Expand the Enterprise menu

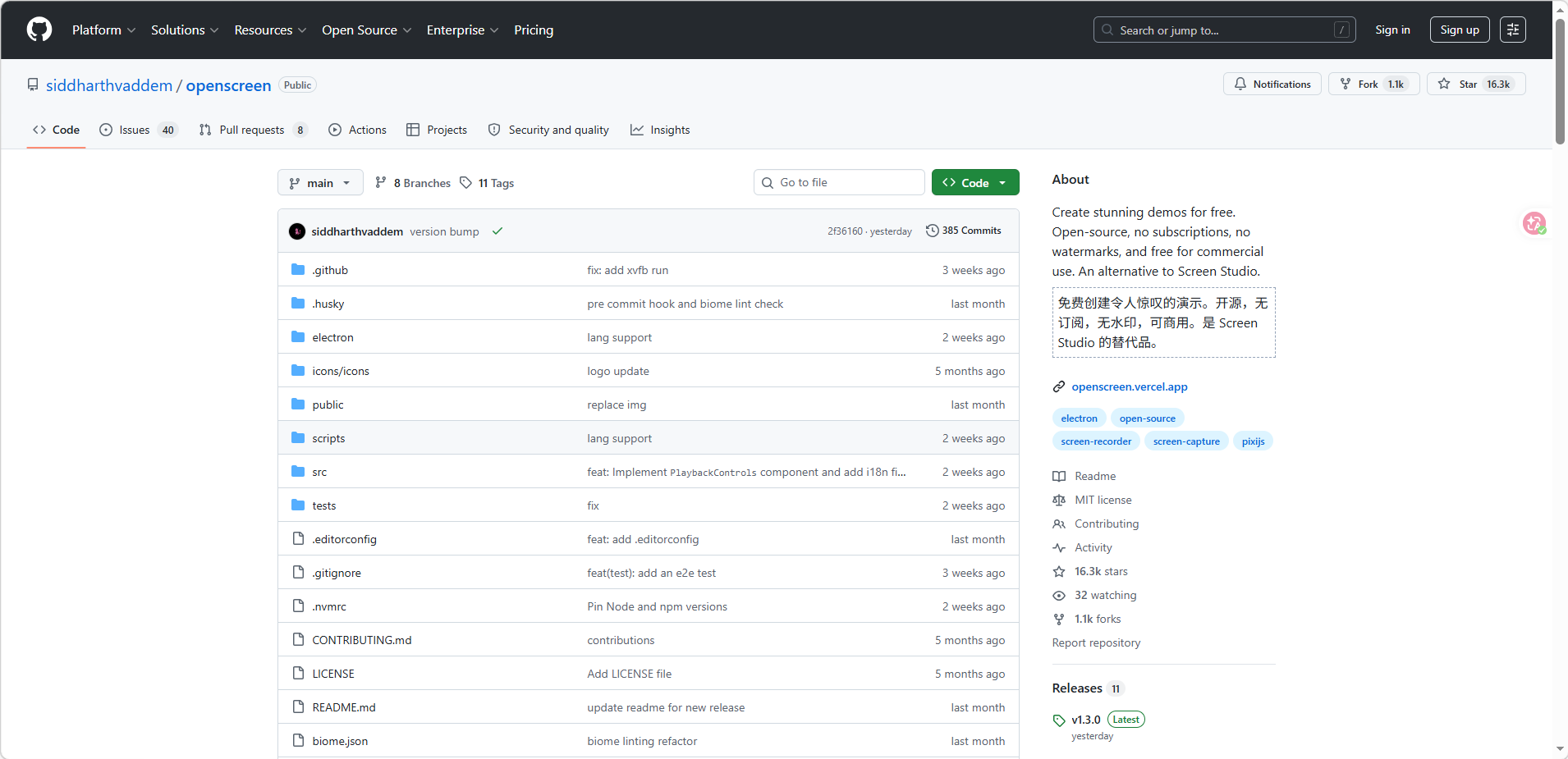pos(462,30)
